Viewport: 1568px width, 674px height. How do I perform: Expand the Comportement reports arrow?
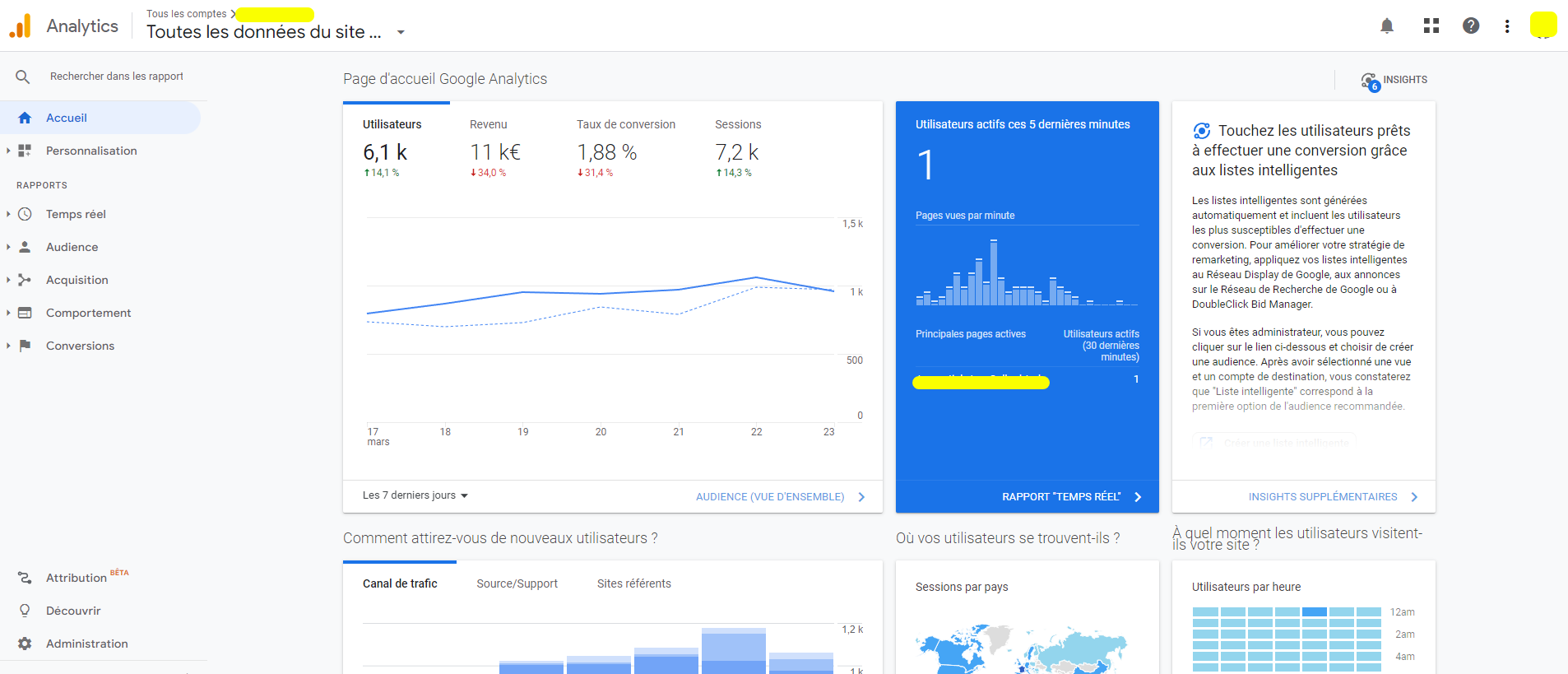point(8,313)
